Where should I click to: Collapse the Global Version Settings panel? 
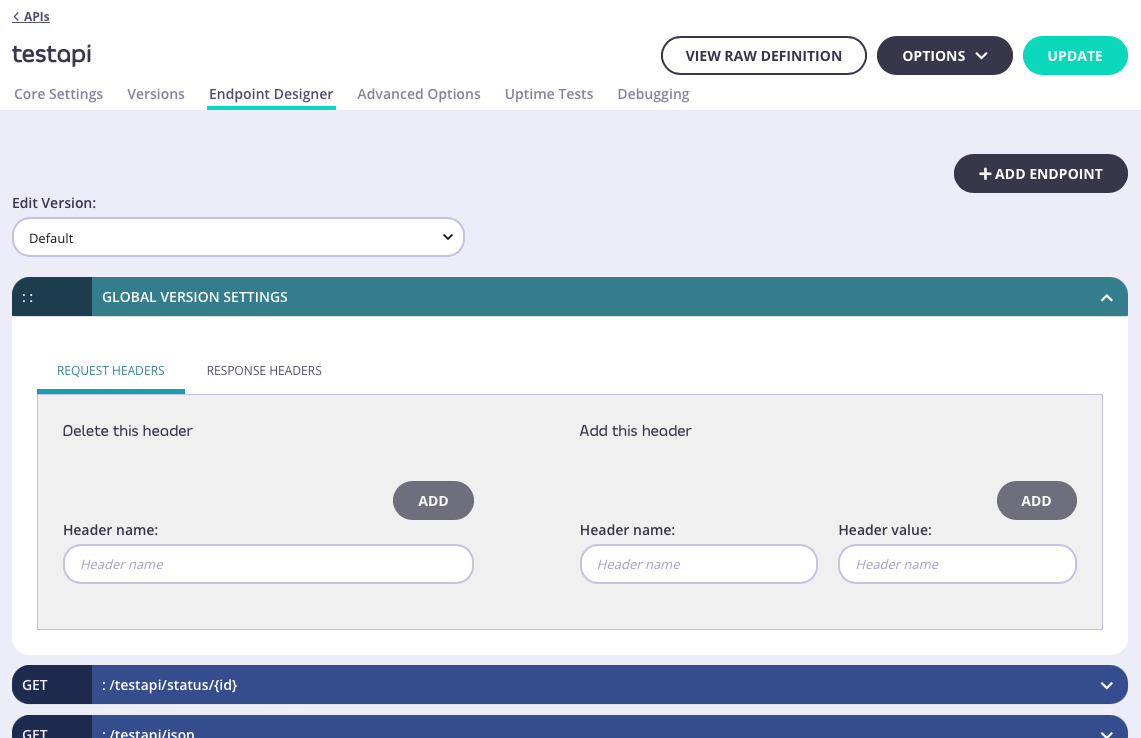[x=1107, y=297]
